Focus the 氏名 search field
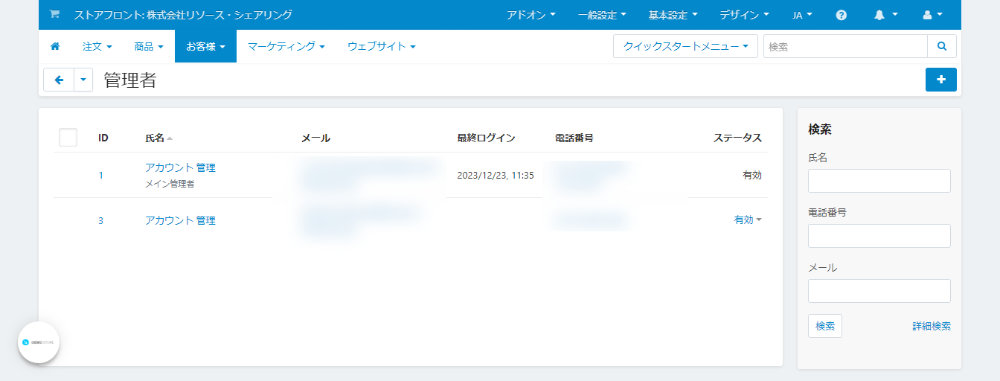 [x=879, y=181]
